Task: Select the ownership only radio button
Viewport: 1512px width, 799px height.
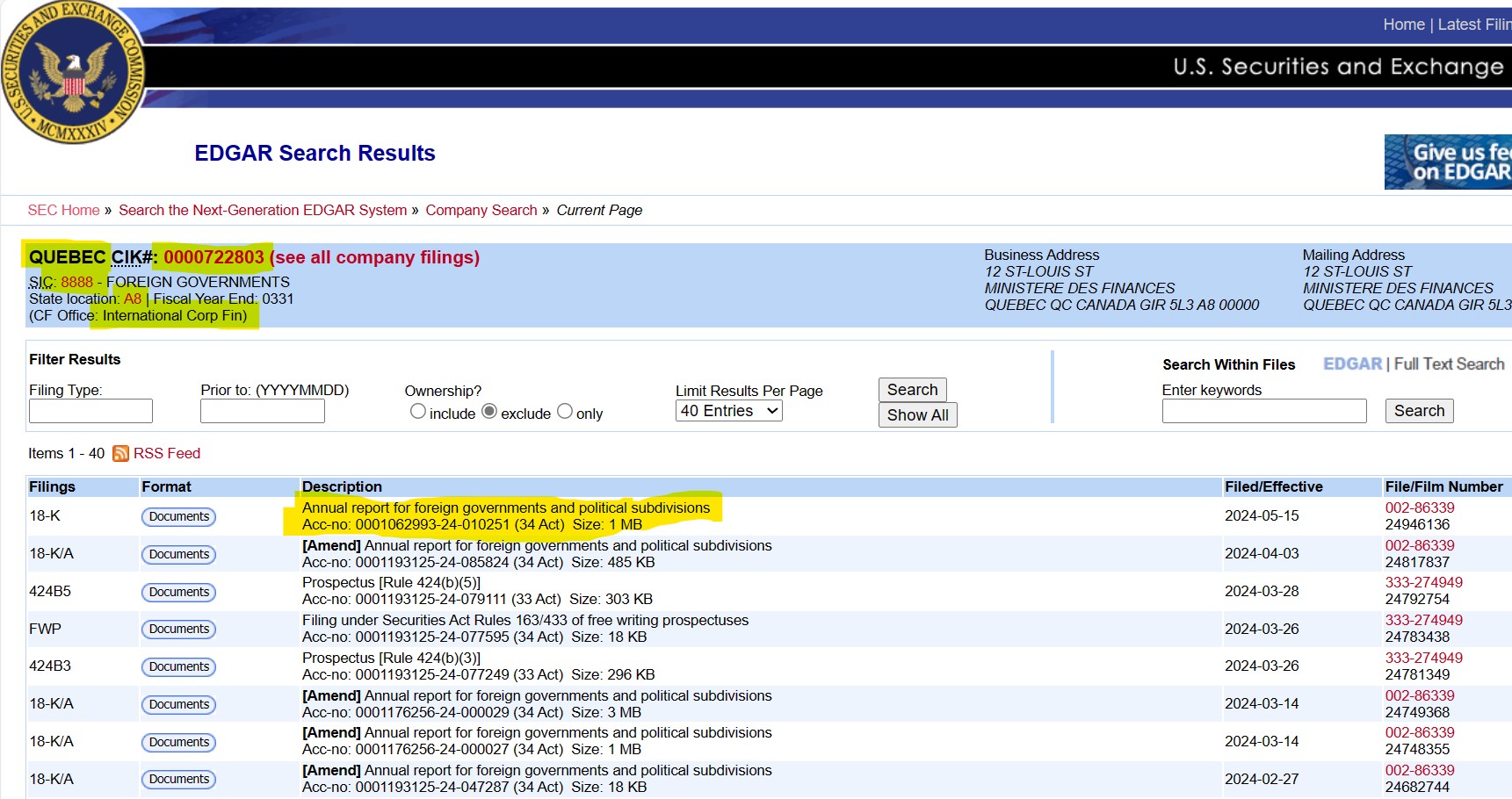Action: (565, 412)
